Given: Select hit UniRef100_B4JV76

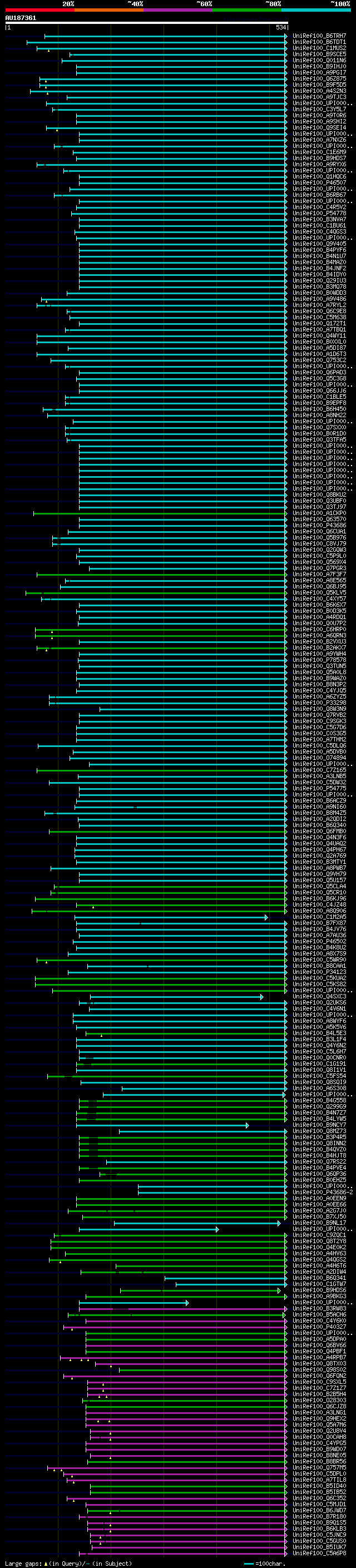Looking at the screenshot, I should [x=319, y=929].
